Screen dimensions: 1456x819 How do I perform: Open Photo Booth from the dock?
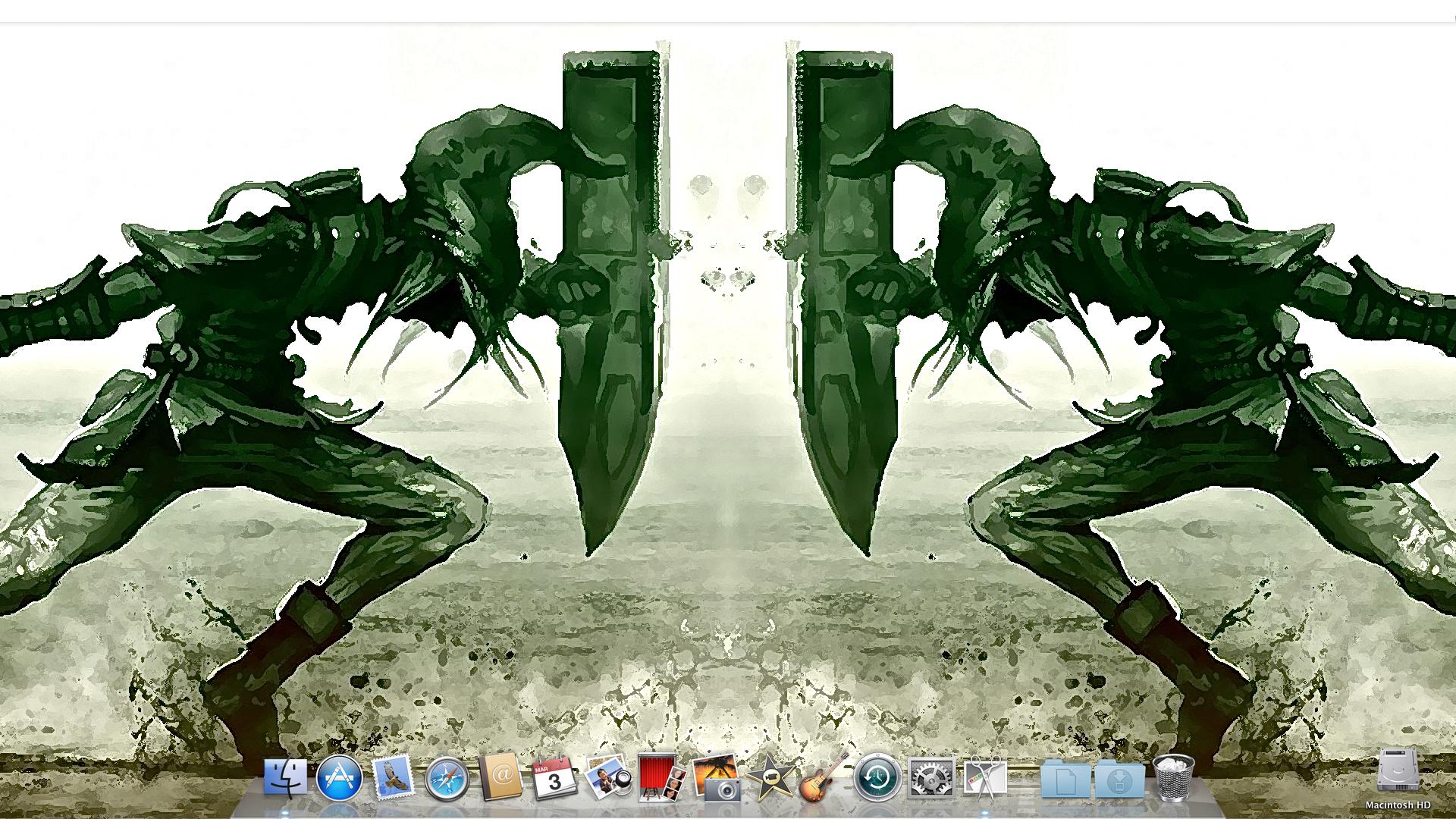coord(662,777)
